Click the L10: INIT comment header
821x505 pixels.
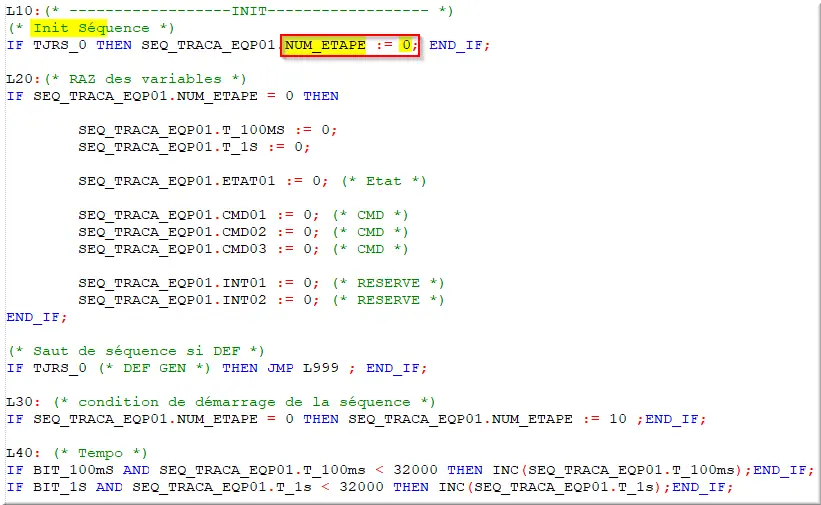click(x=229, y=10)
